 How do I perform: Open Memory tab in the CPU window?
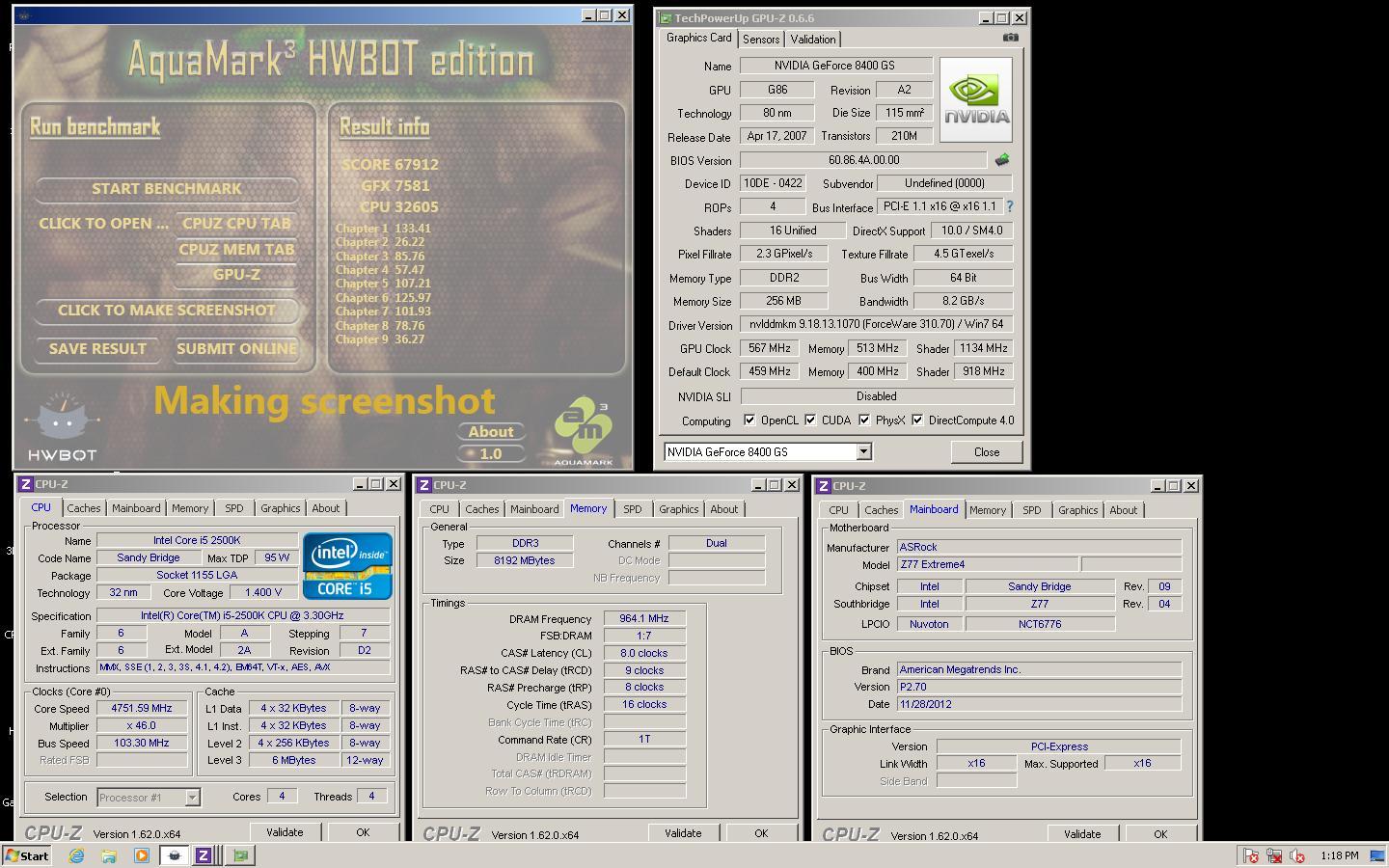(190, 508)
